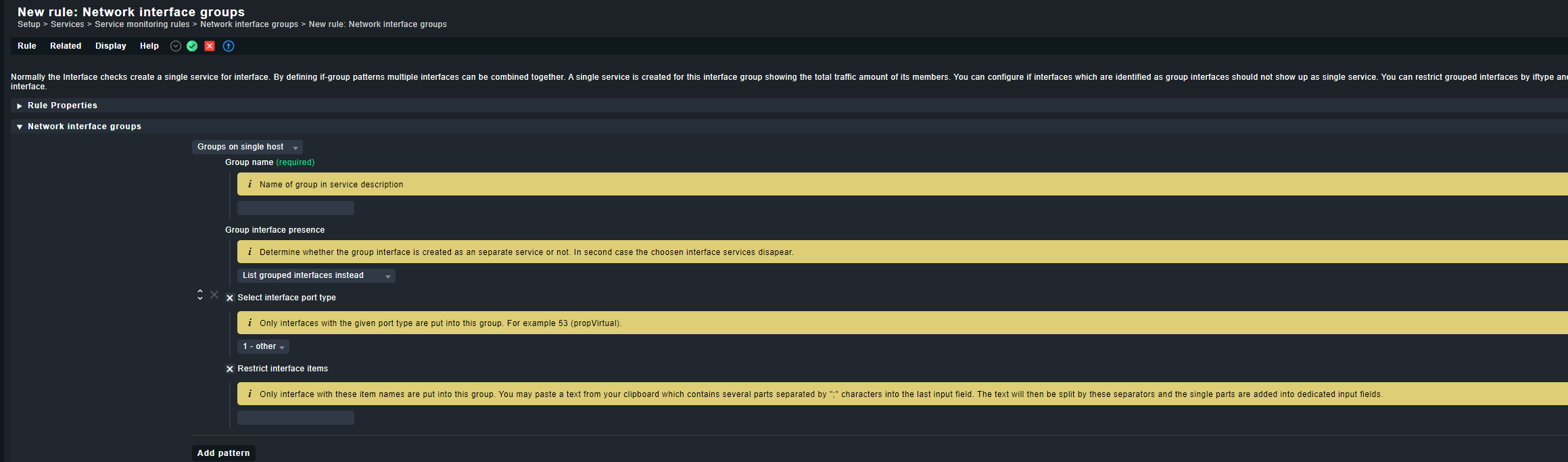Click the blue up-arrow navigation icon
The height and width of the screenshot is (462, 1568).
click(x=229, y=46)
